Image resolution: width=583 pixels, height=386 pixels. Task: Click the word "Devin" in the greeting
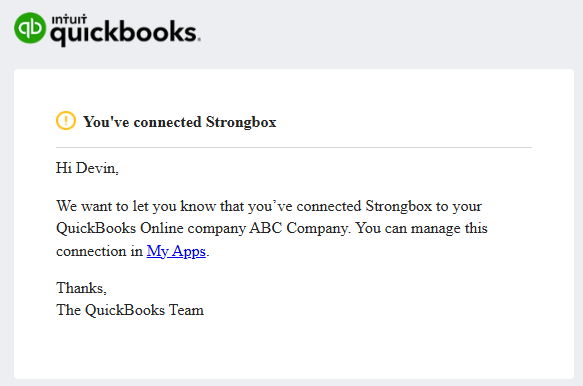[95, 168]
